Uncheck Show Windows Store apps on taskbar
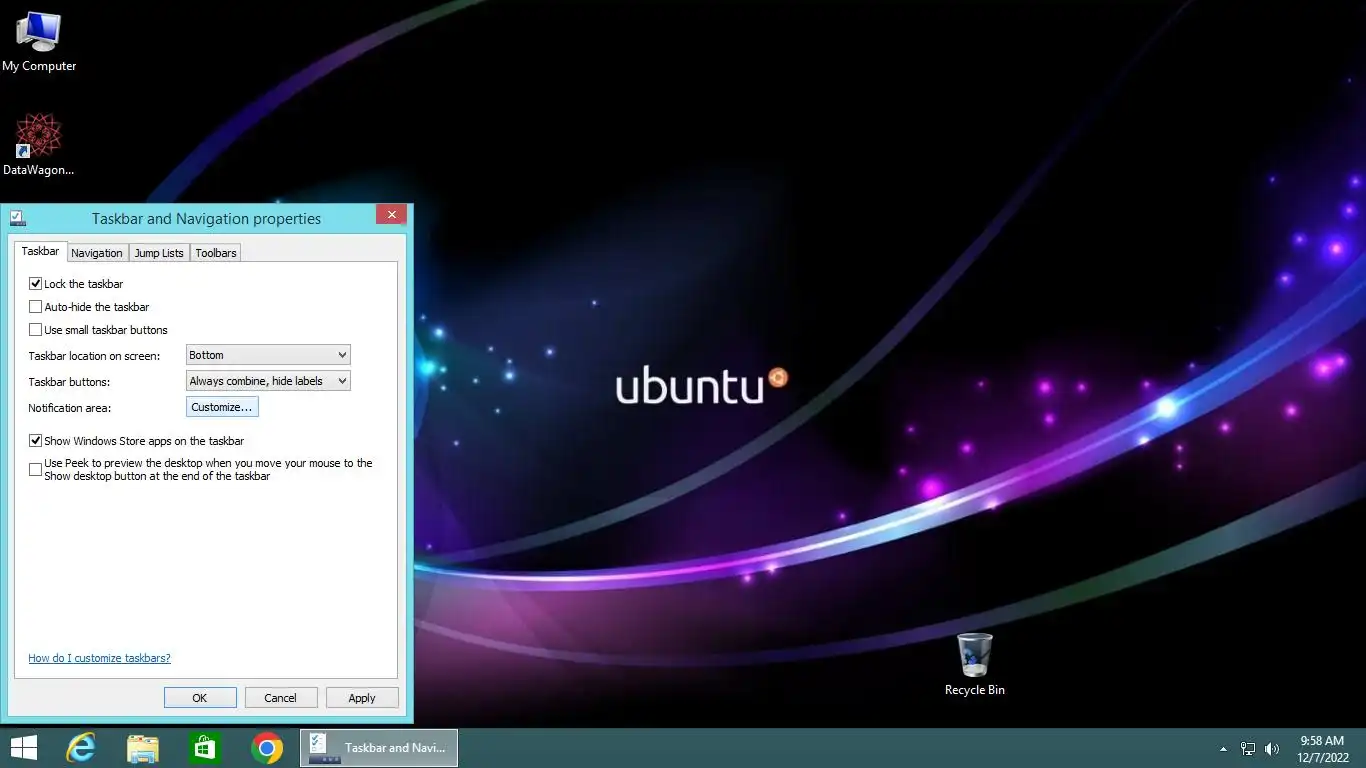The image size is (1366, 768). coord(36,441)
